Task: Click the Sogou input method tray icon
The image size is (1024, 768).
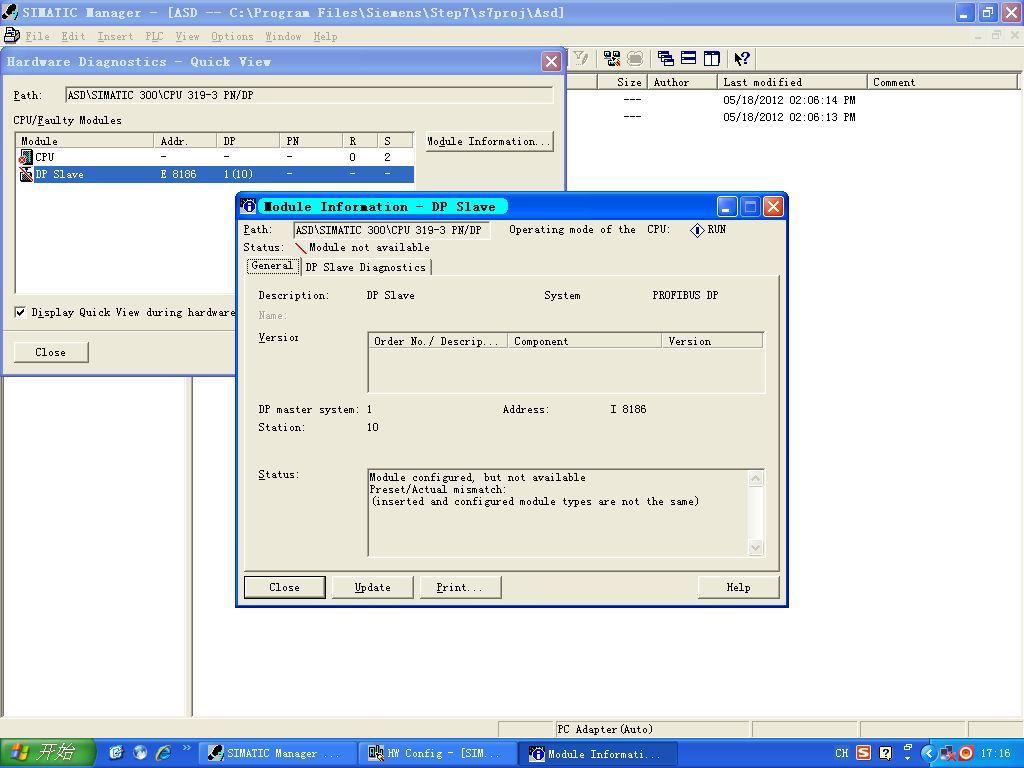Action: 863,753
